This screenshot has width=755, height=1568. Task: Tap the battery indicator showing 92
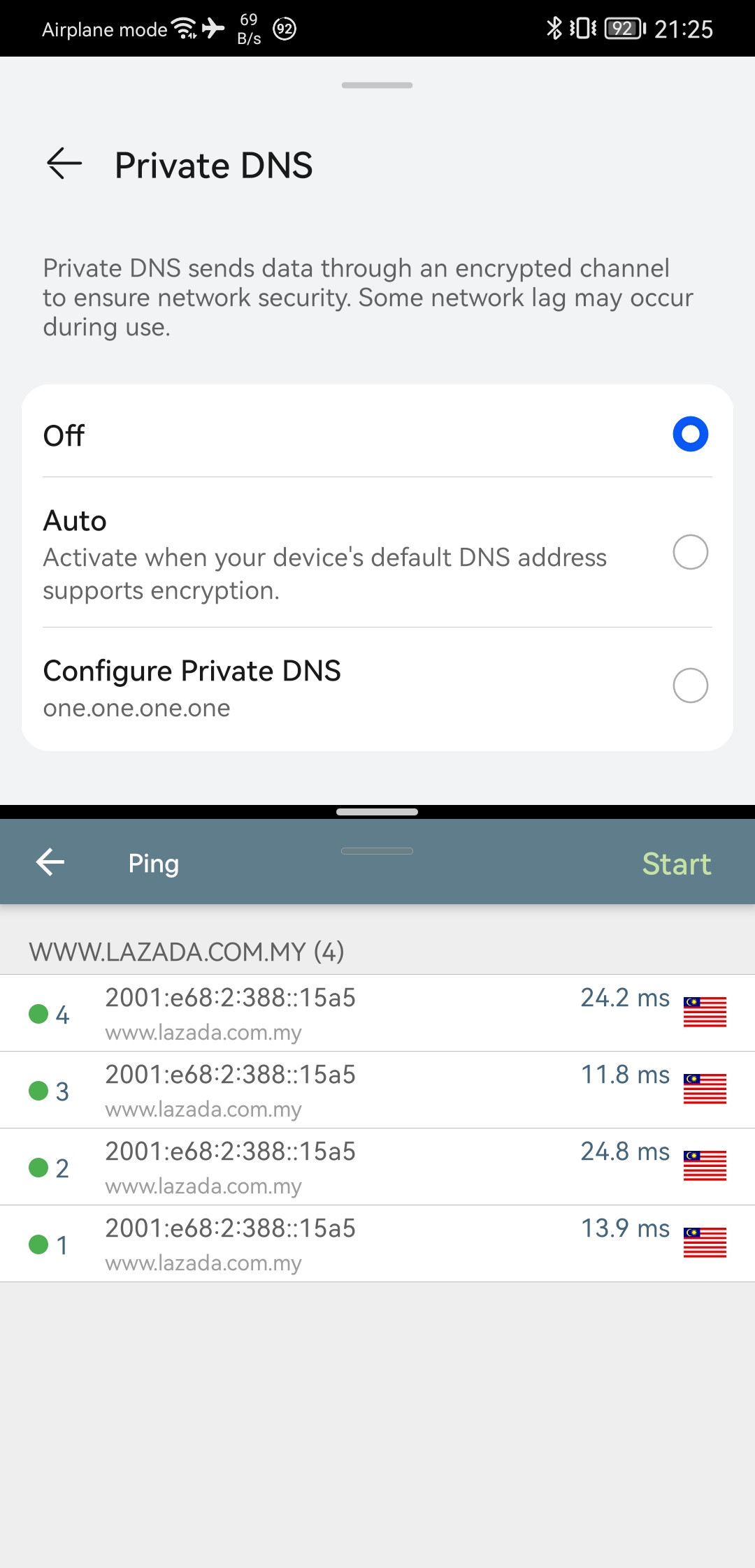[625, 29]
